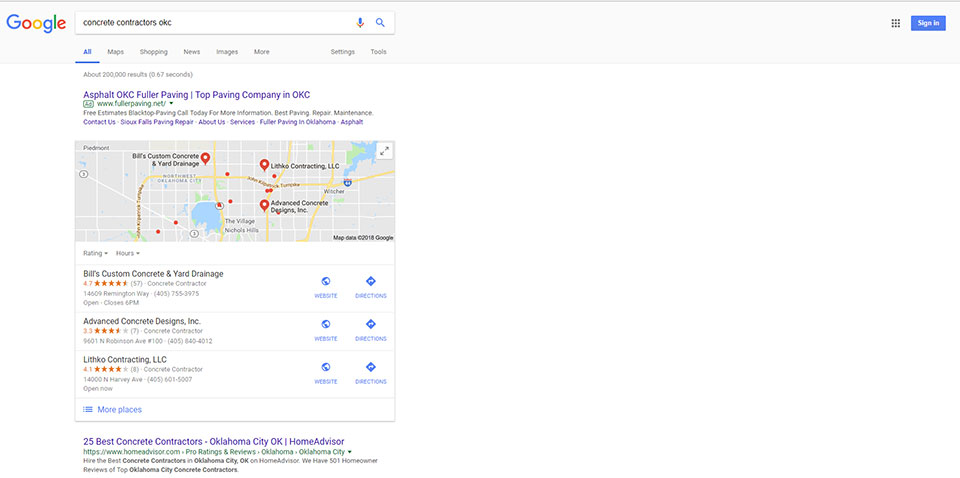The image size is (960, 478).
Task: Click the blue search magnifier icon
Action: click(x=380, y=23)
